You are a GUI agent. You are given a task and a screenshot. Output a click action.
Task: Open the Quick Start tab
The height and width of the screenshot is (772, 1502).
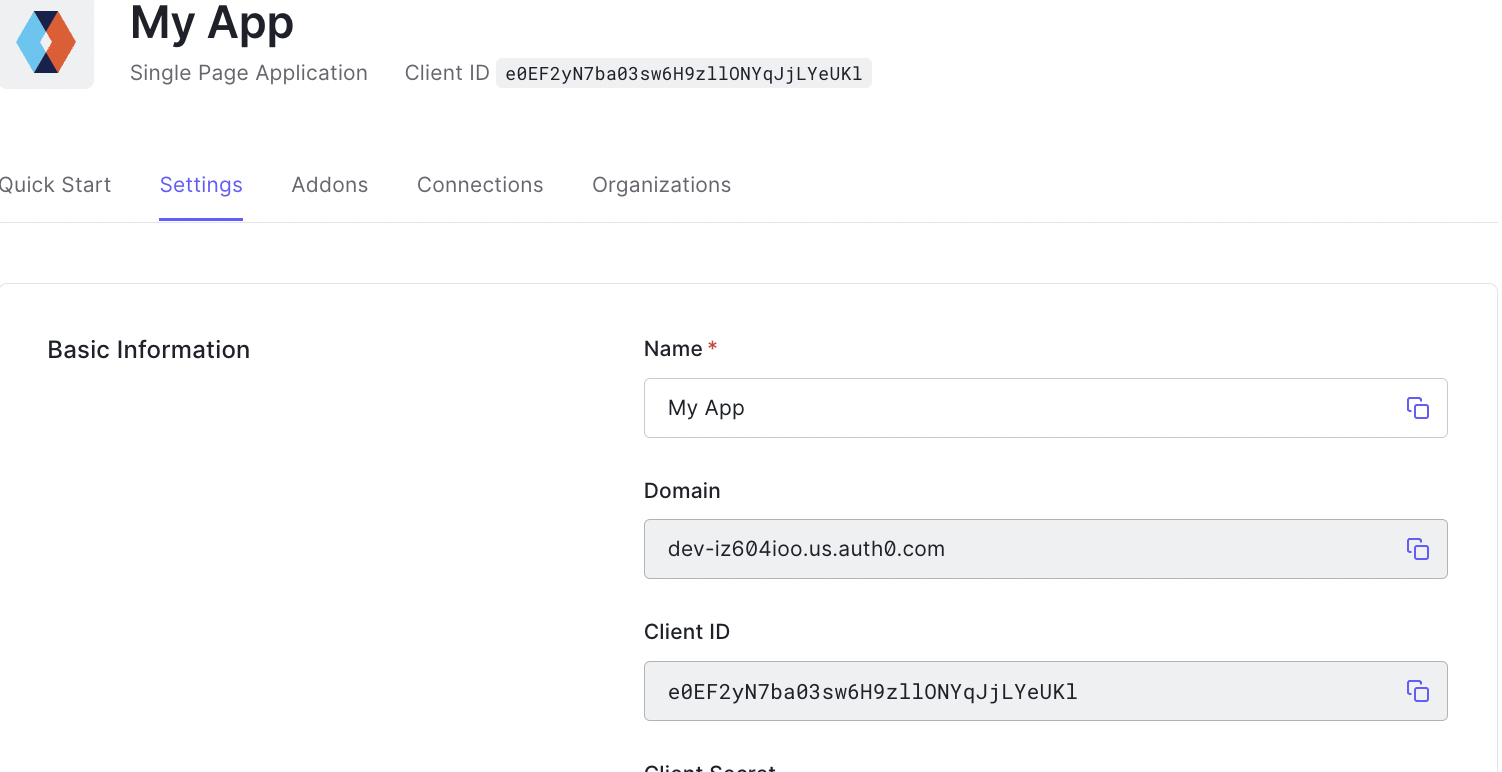pyautogui.click(x=55, y=185)
